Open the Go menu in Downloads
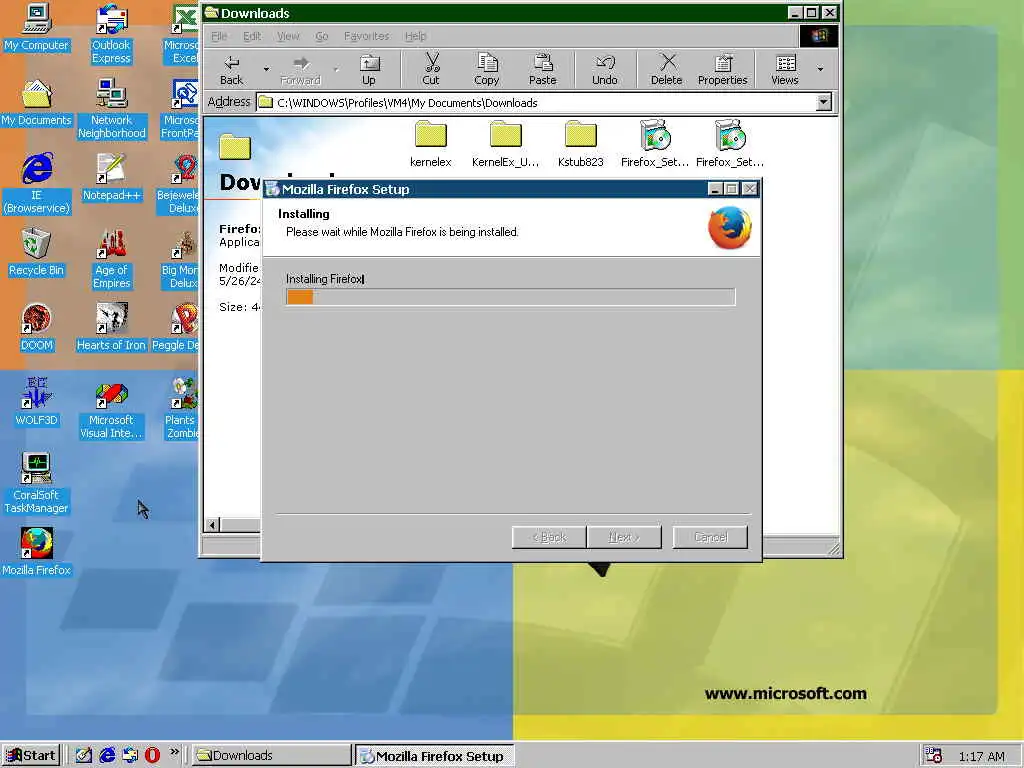The width and height of the screenshot is (1024, 768). 321,36
